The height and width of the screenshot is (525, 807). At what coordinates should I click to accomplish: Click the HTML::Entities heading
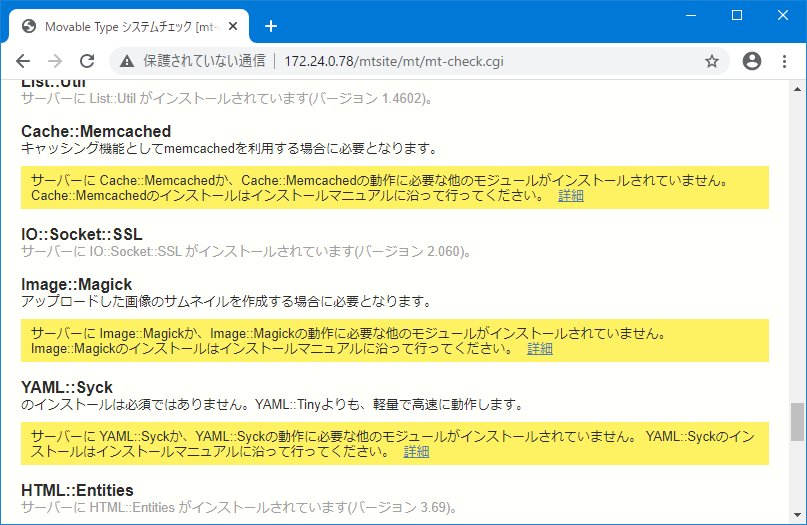[77, 490]
